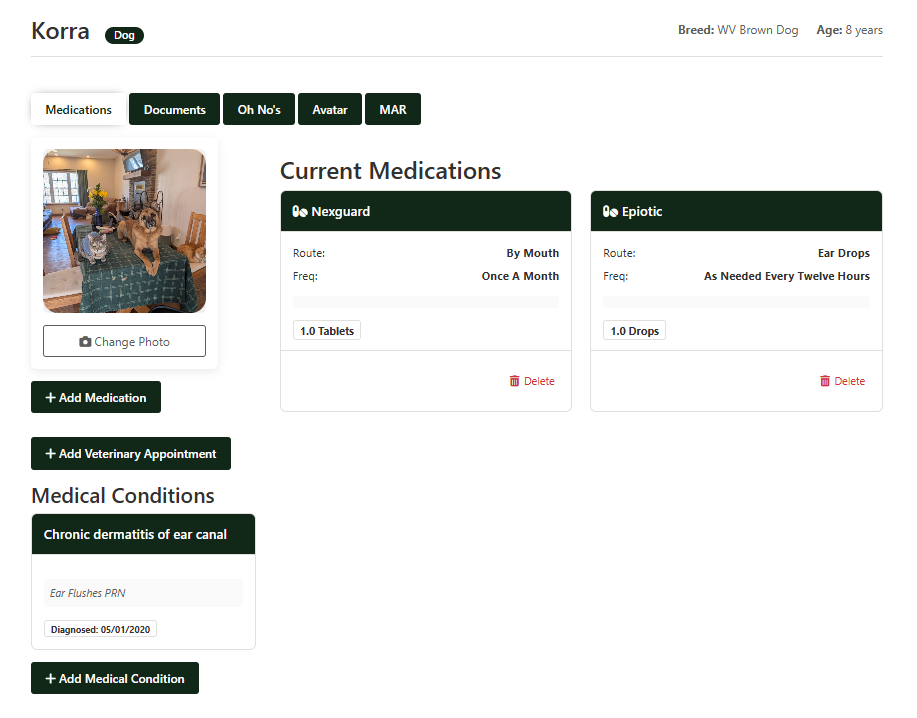Click plus icon in Add Veterinary Appointment
This screenshot has height=718, width=917.
tap(51, 454)
